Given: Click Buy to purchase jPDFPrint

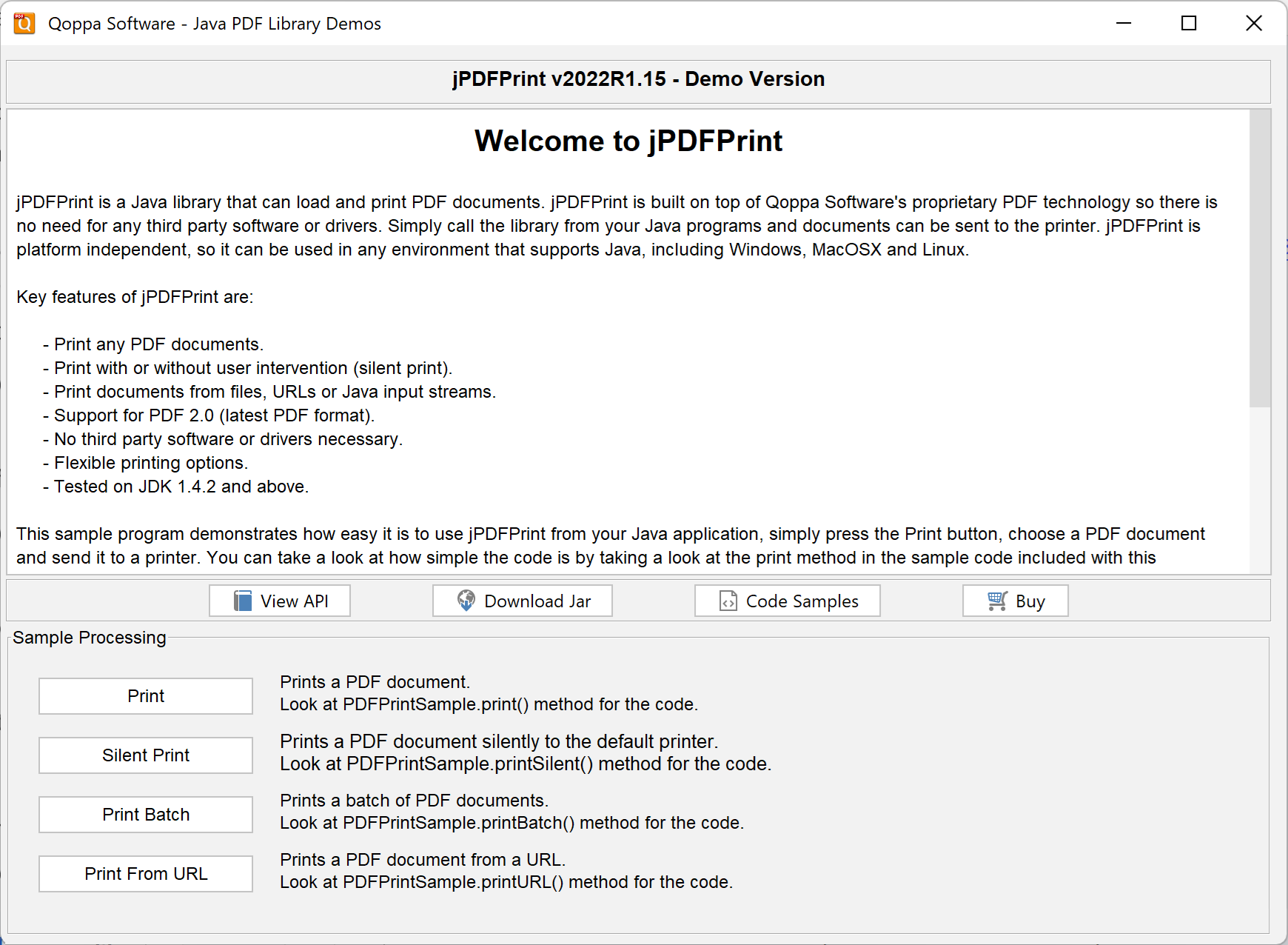Looking at the screenshot, I should 1015,601.
